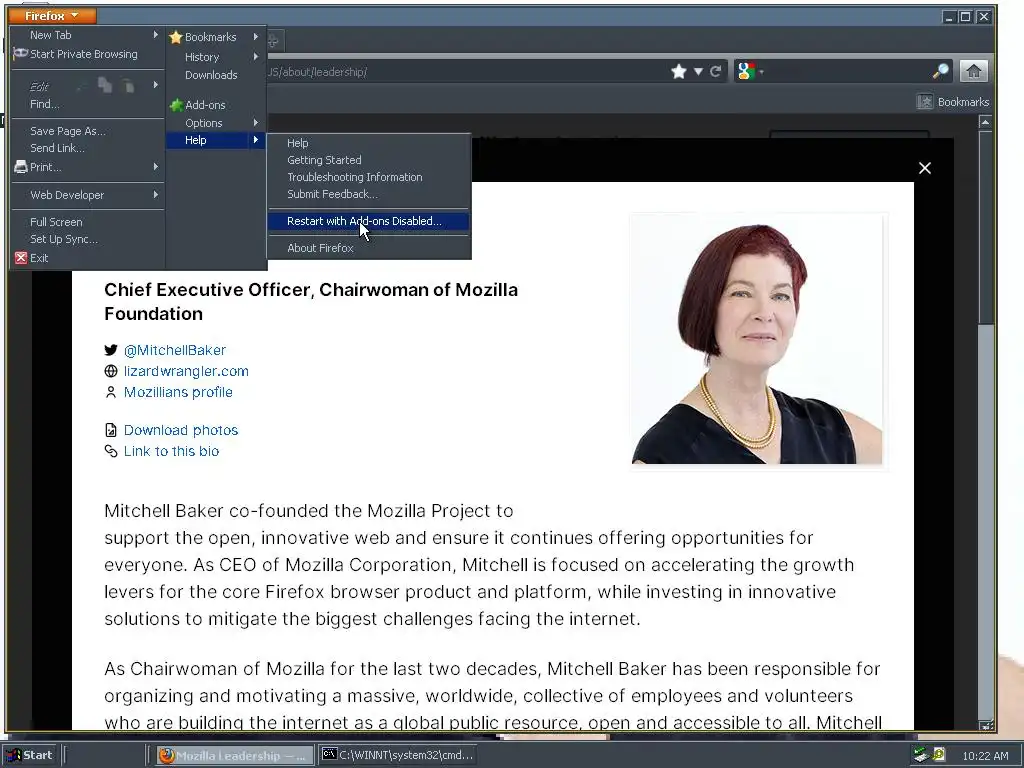Click the red Exit icon

(21, 257)
